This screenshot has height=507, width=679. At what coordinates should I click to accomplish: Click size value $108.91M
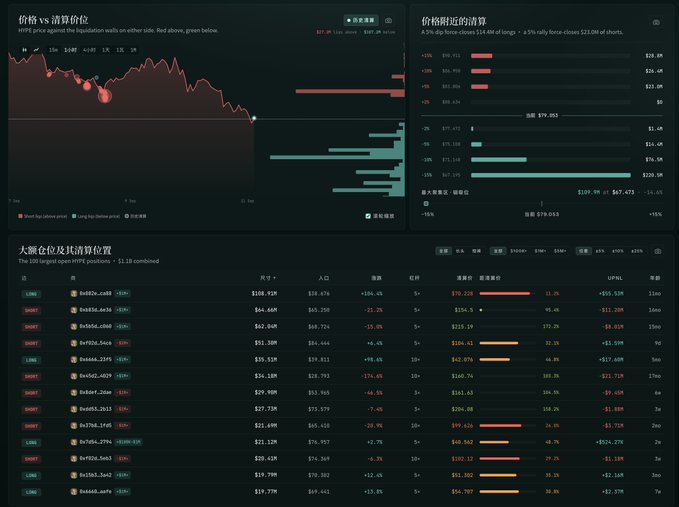click(264, 294)
